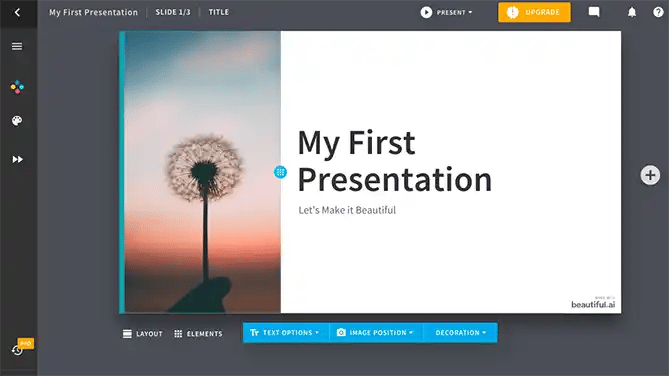Viewport: 669px width, 376px height.
Task: Click the play icon next to Present
Action: 426,12
